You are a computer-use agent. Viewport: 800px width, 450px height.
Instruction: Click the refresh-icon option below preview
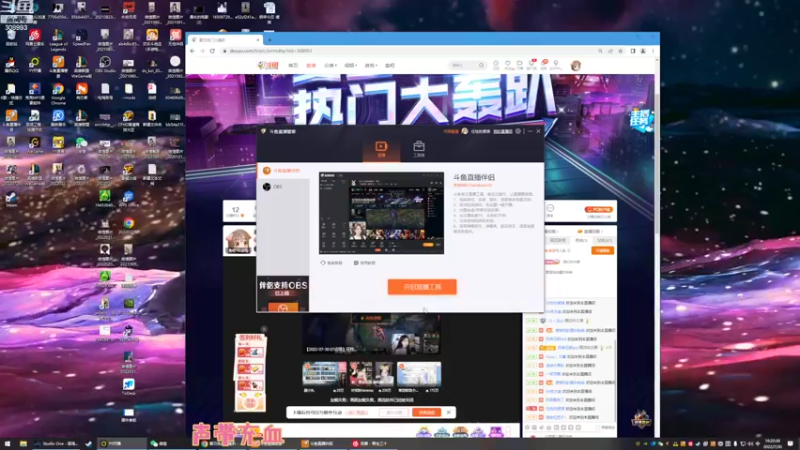click(x=332, y=263)
